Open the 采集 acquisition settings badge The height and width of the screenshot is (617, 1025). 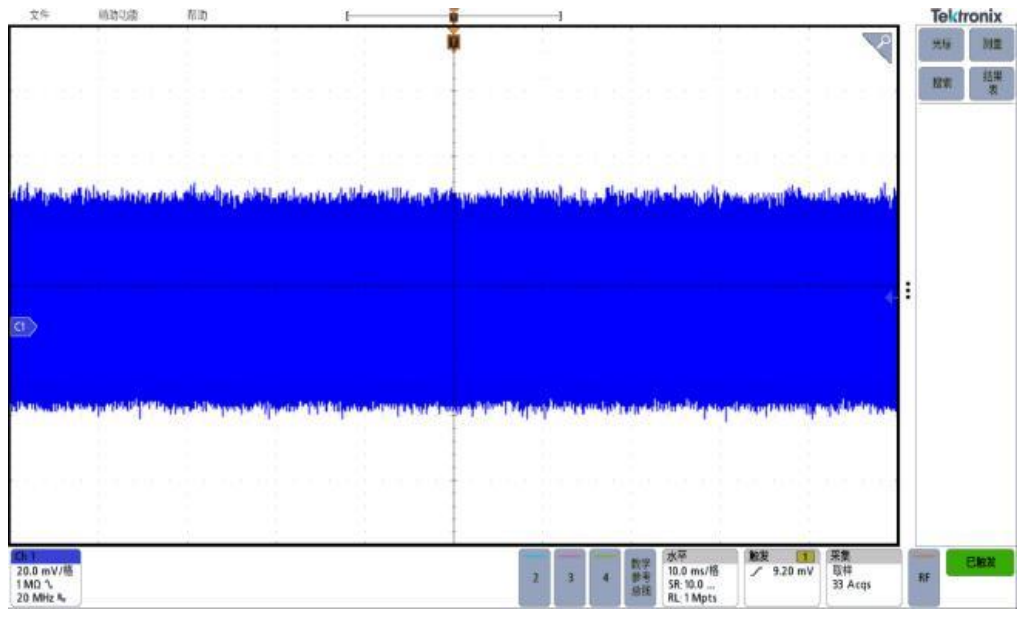pyautogui.click(x=864, y=578)
